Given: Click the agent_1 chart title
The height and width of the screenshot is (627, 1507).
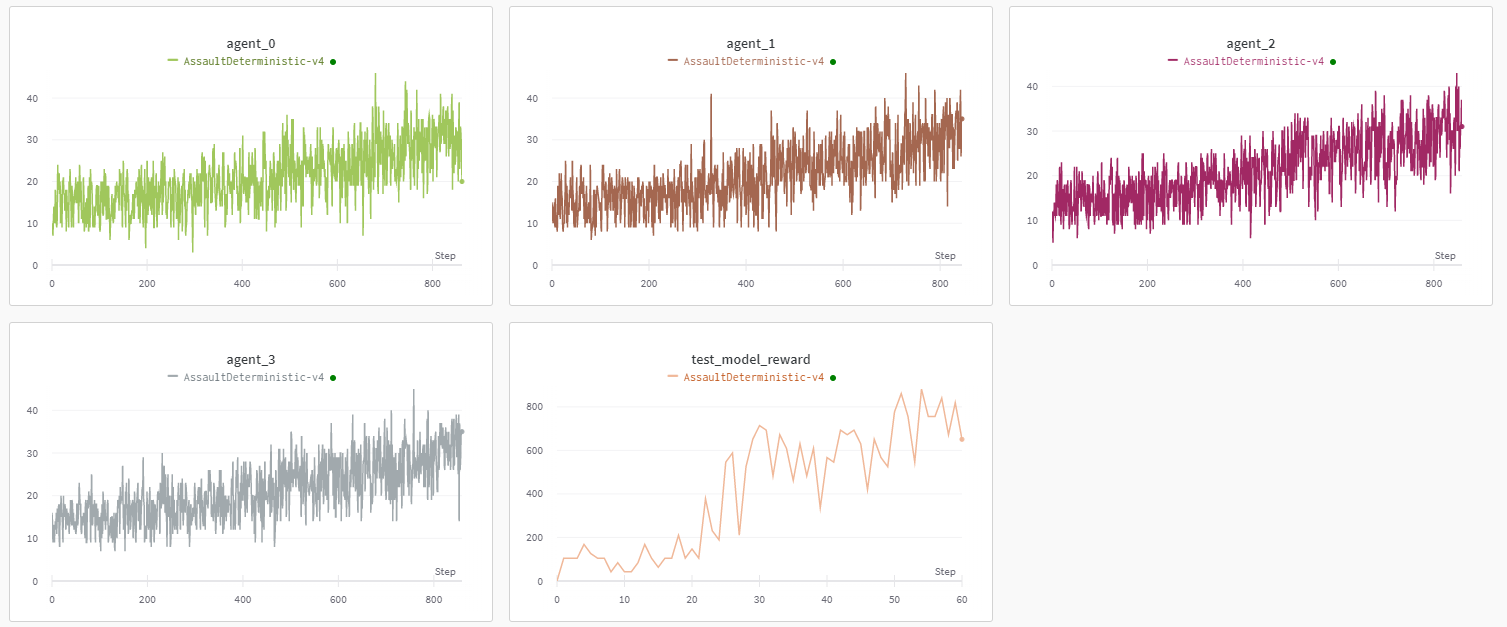Looking at the screenshot, I should [751, 44].
